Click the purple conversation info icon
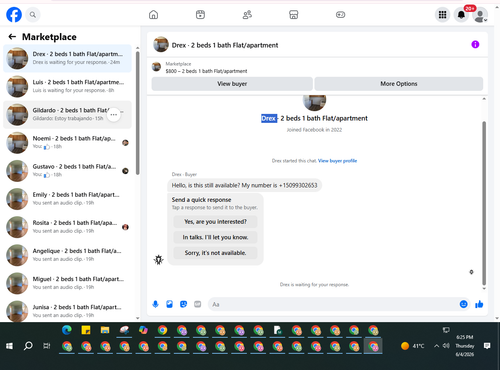The width and height of the screenshot is (500, 370). point(475,44)
